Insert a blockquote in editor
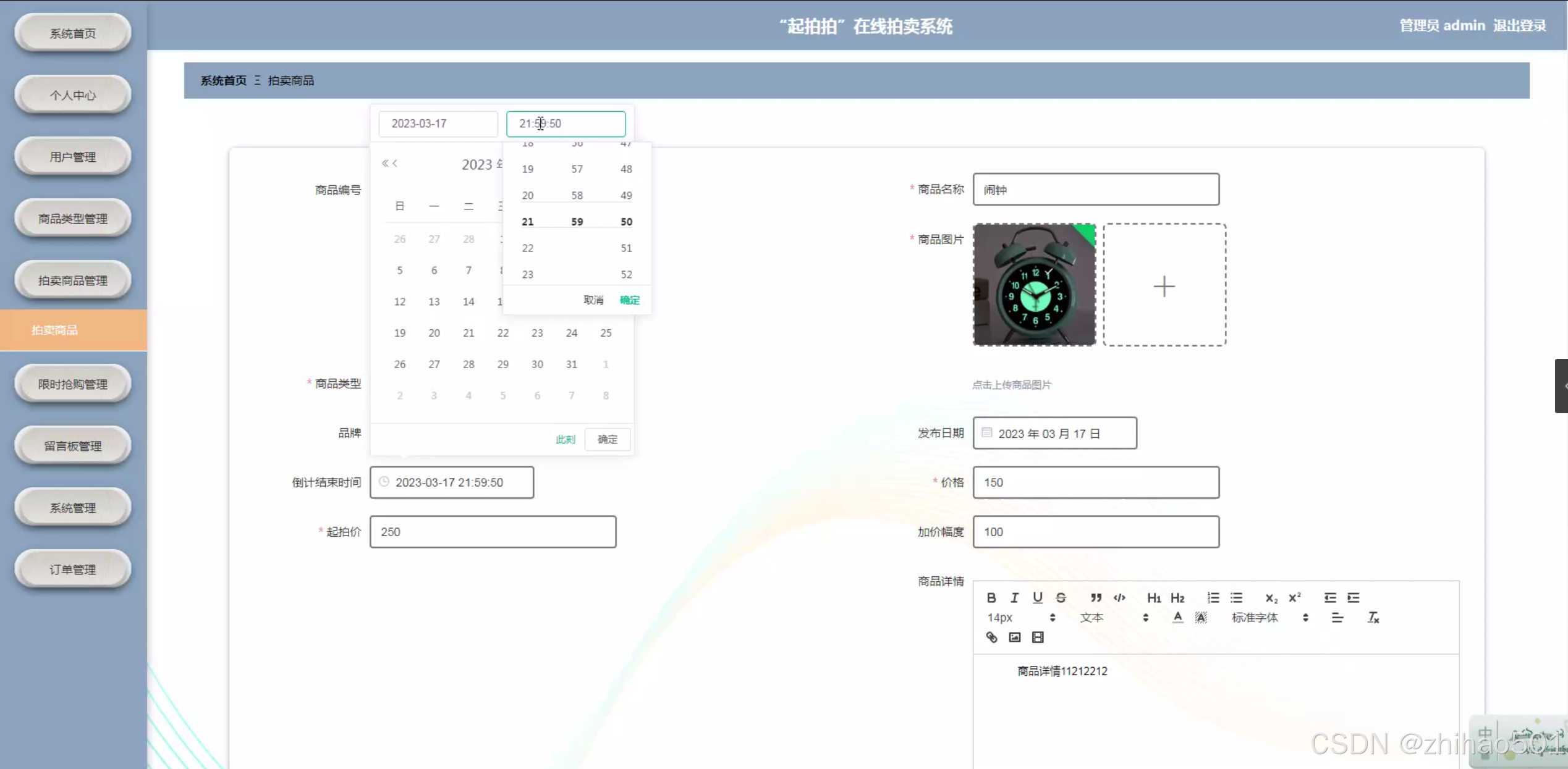 1096,597
